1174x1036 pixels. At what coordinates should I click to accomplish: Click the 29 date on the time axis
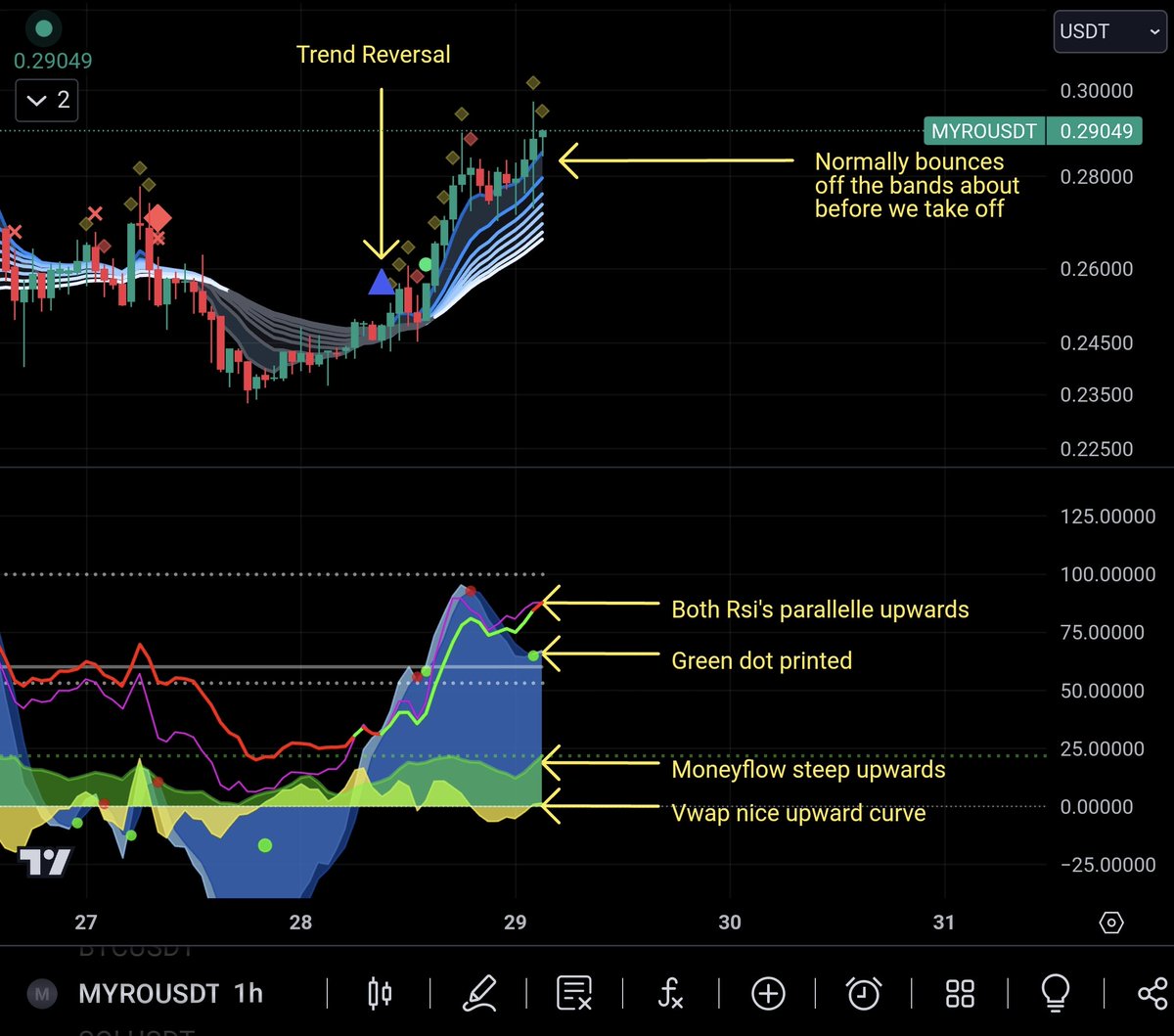[x=516, y=922]
